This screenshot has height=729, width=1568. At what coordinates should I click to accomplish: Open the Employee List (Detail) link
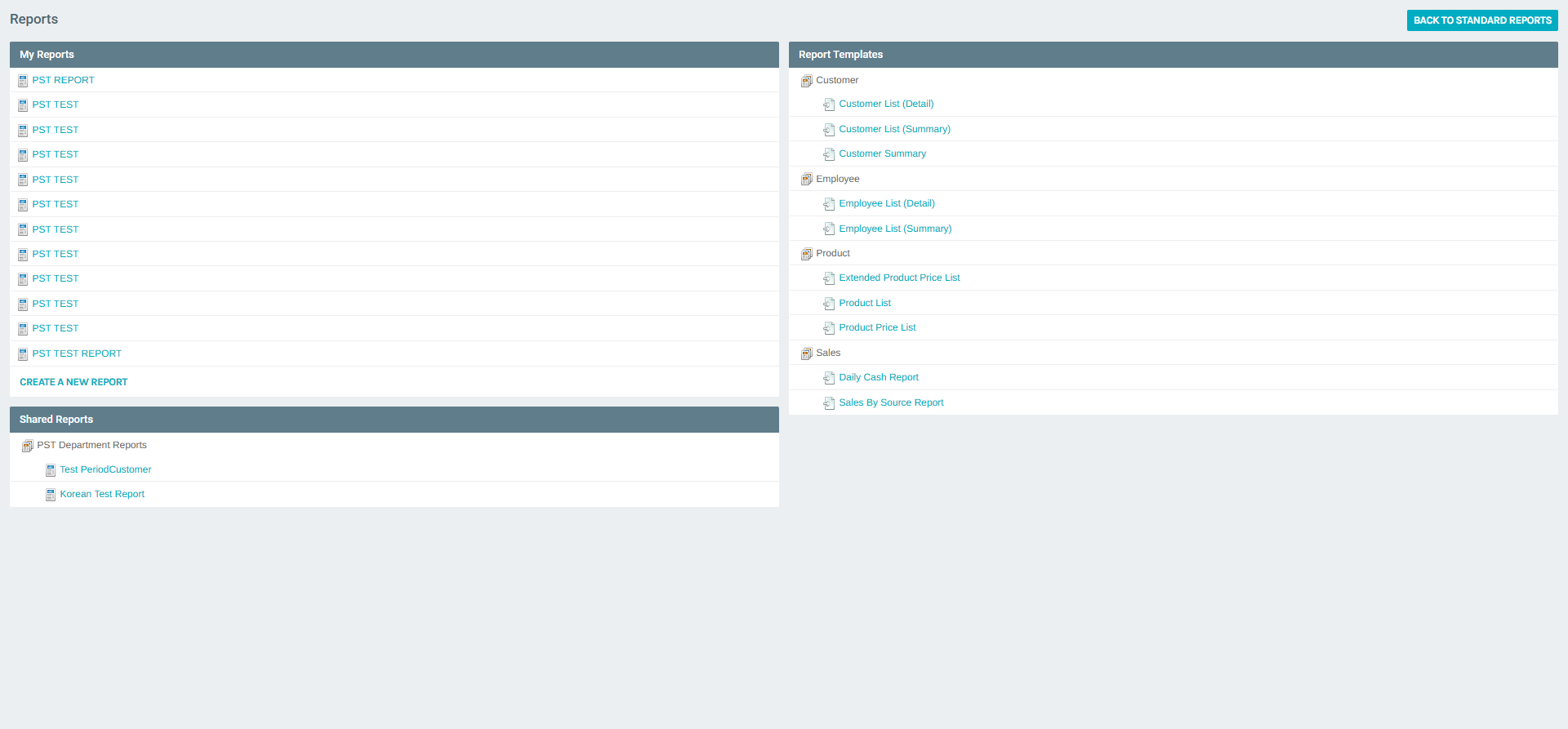click(x=886, y=203)
